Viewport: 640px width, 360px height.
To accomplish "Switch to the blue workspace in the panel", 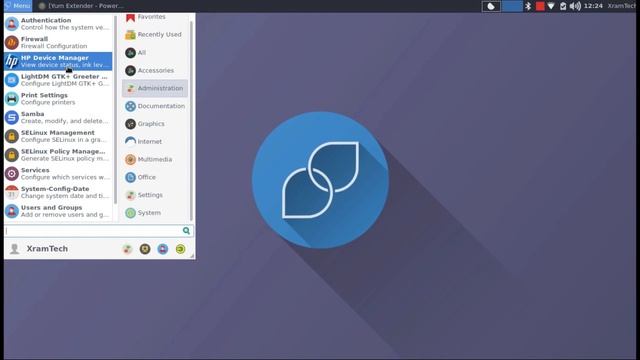I will coord(512,6).
